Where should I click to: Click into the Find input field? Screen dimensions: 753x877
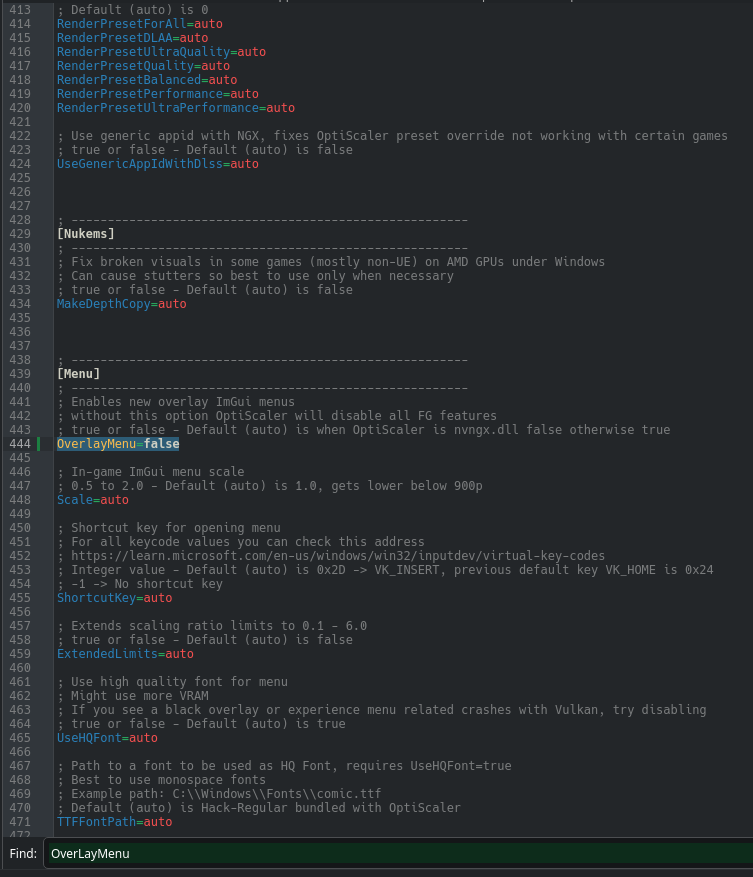(400, 854)
